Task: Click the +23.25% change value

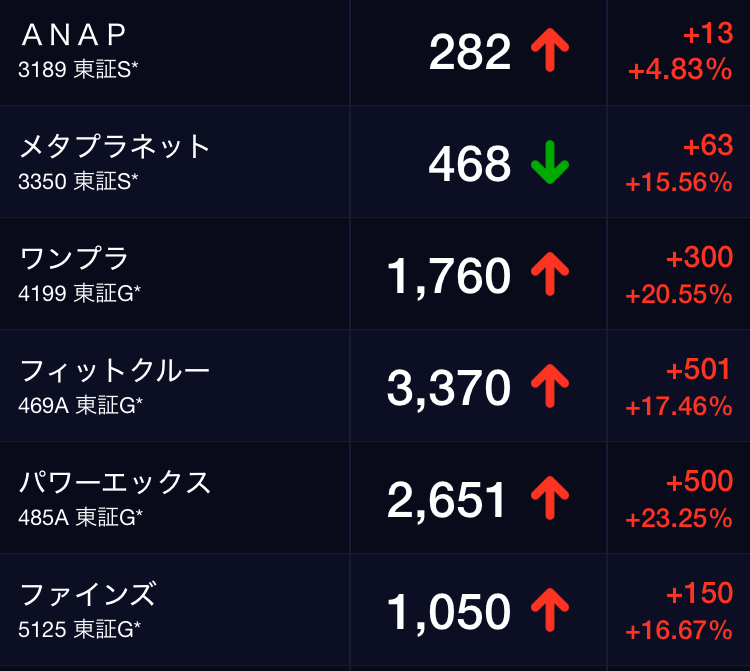Action: coord(679,519)
